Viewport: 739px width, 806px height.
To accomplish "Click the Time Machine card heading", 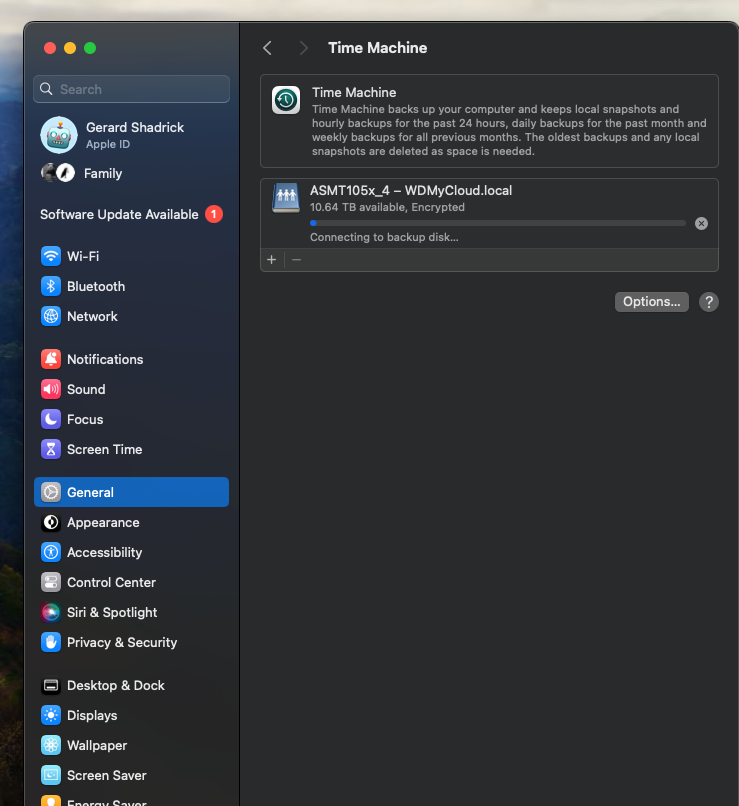I will pos(354,93).
